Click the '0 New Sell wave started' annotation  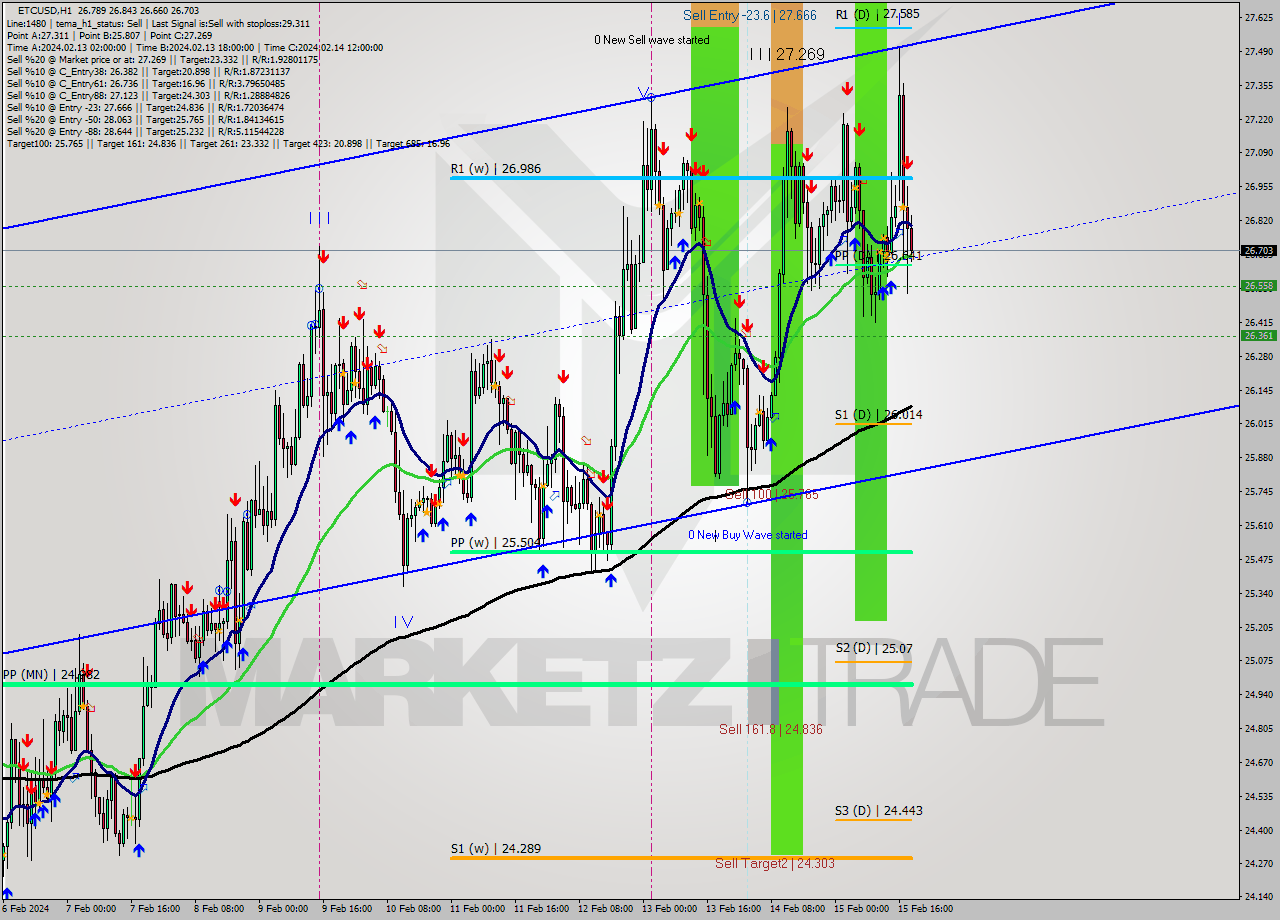coord(652,40)
